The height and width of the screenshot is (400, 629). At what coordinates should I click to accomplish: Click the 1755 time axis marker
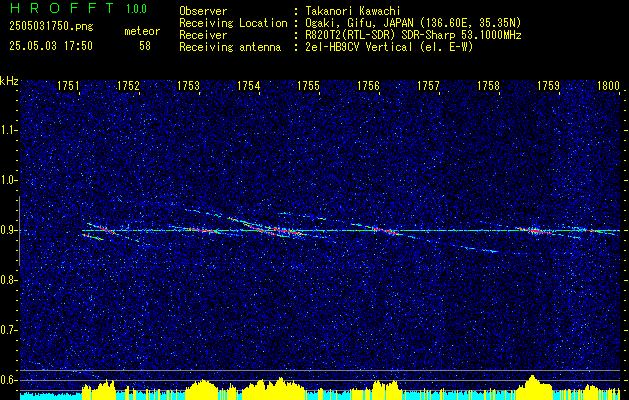308,86
